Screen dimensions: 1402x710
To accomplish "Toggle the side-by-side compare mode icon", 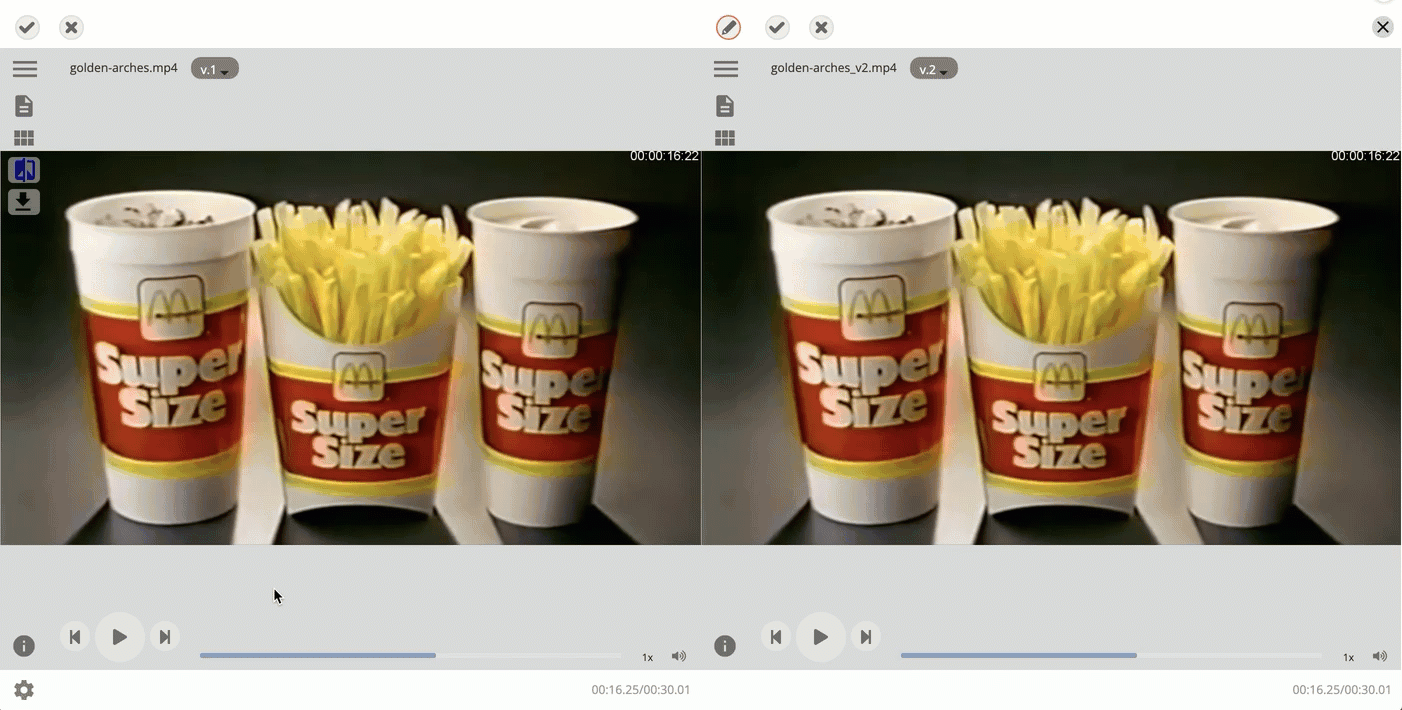I will pos(24,170).
